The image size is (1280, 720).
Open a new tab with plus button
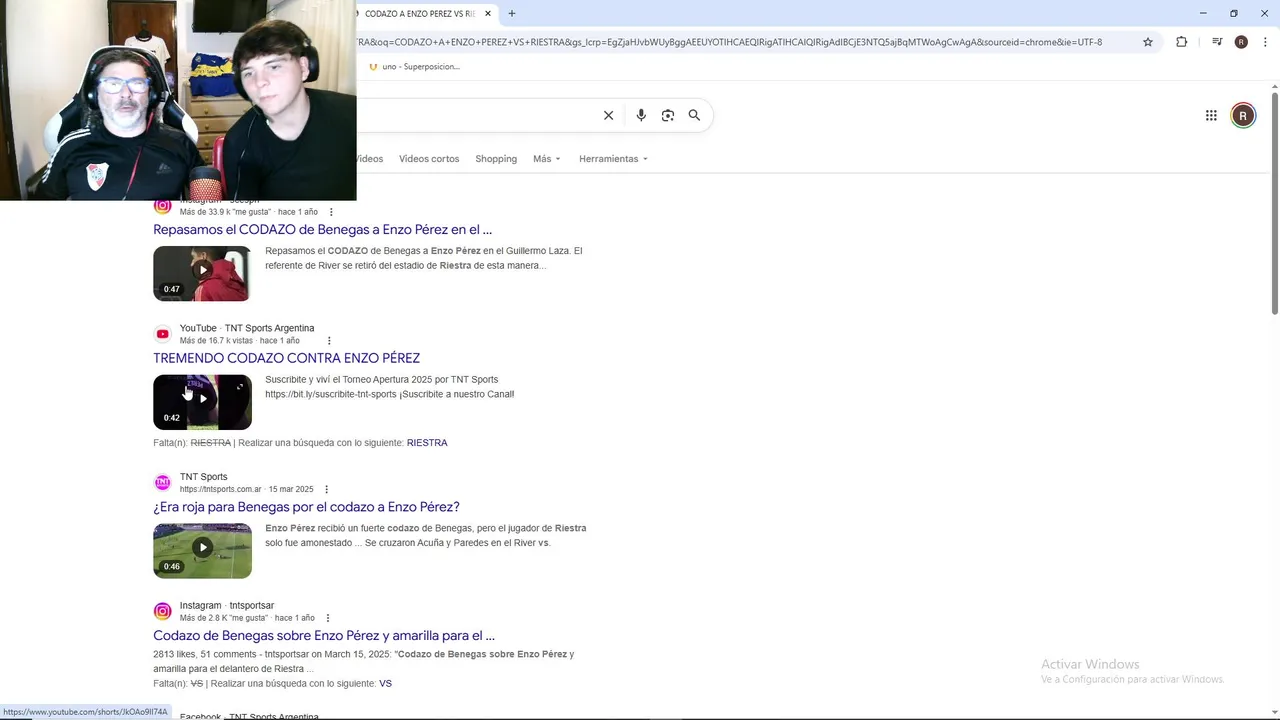click(512, 14)
